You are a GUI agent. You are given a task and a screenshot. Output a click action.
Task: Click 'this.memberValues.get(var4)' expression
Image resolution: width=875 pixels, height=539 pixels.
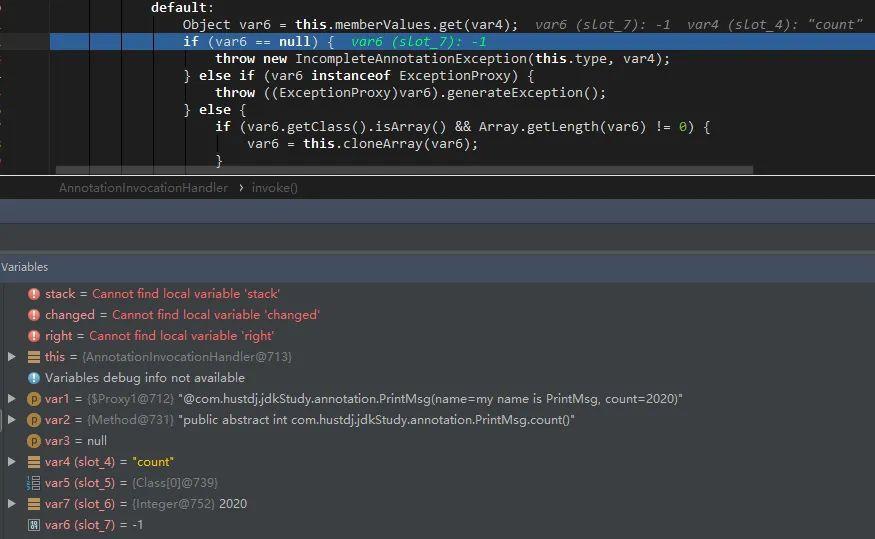coord(402,25)
